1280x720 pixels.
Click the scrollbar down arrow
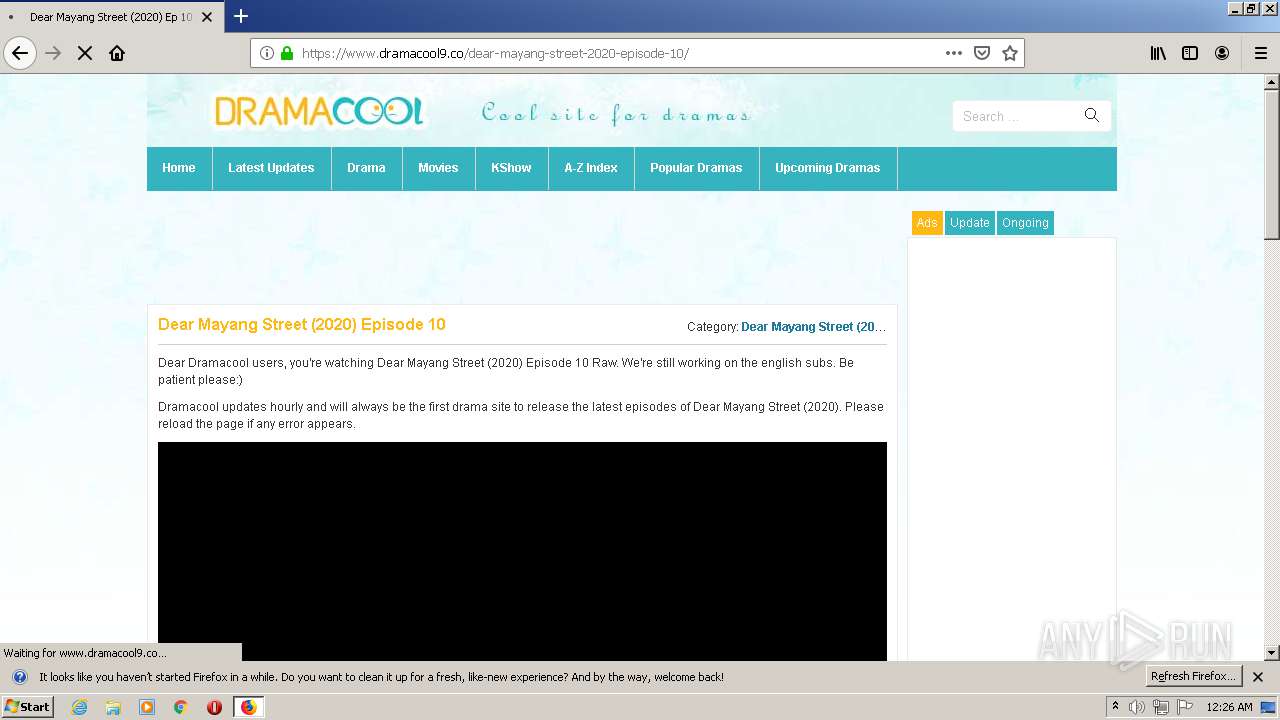pos(1272,653)
